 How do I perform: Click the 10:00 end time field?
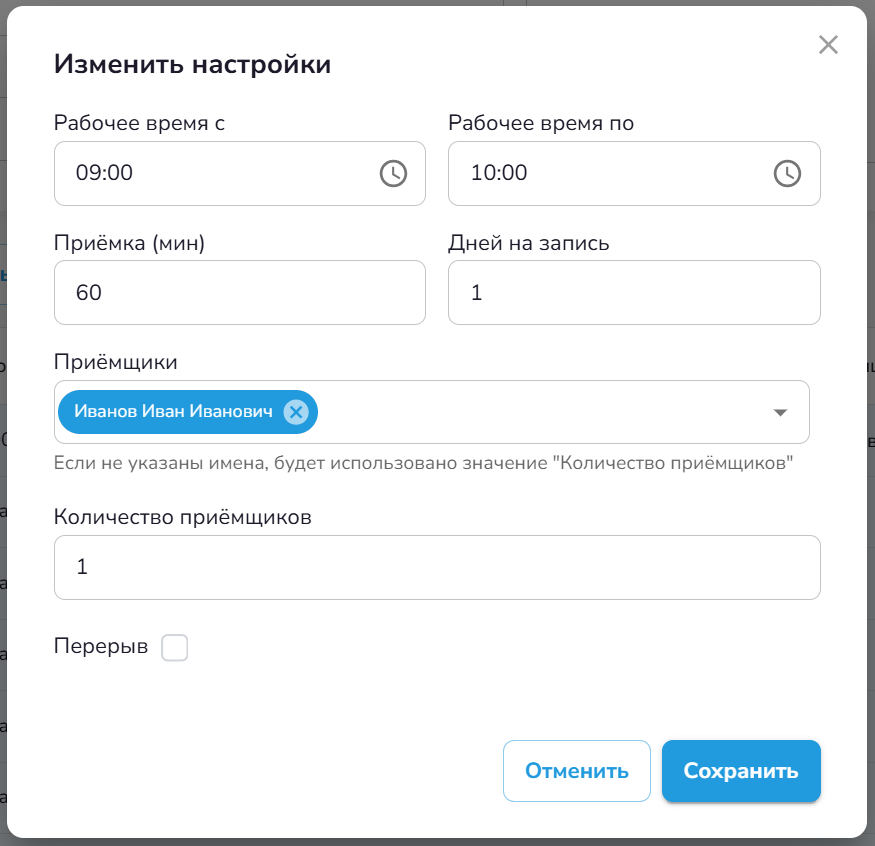610,173
